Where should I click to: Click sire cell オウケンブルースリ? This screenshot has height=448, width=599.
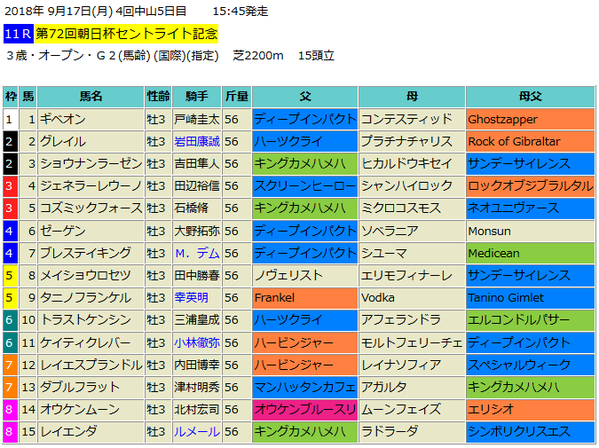coord(305,409)
